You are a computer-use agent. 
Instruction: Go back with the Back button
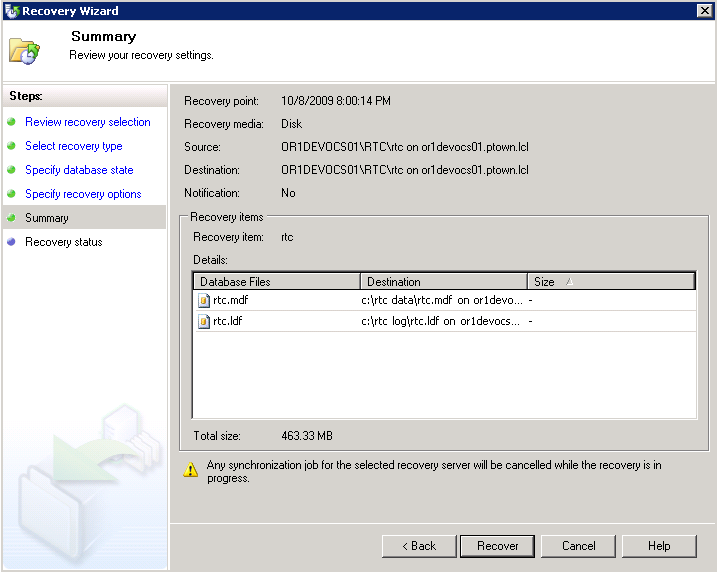419,546
